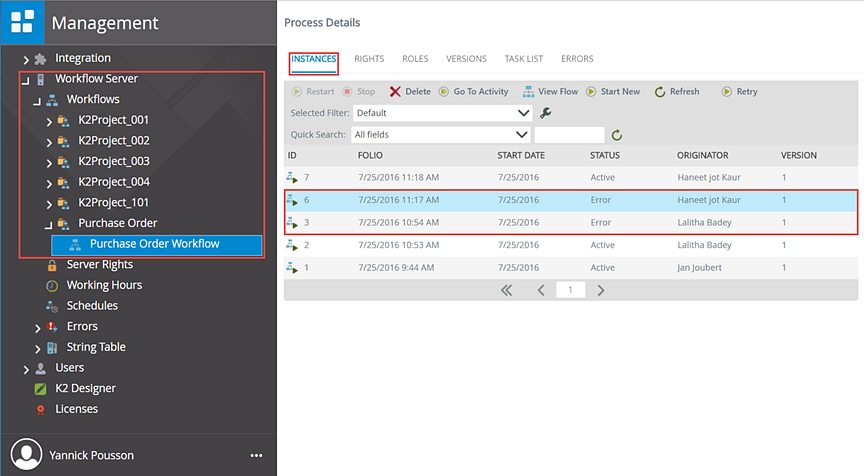The height and width of the screenshot is (476, 864).
Task: Delete the selected instance
Action: [410, 91]
